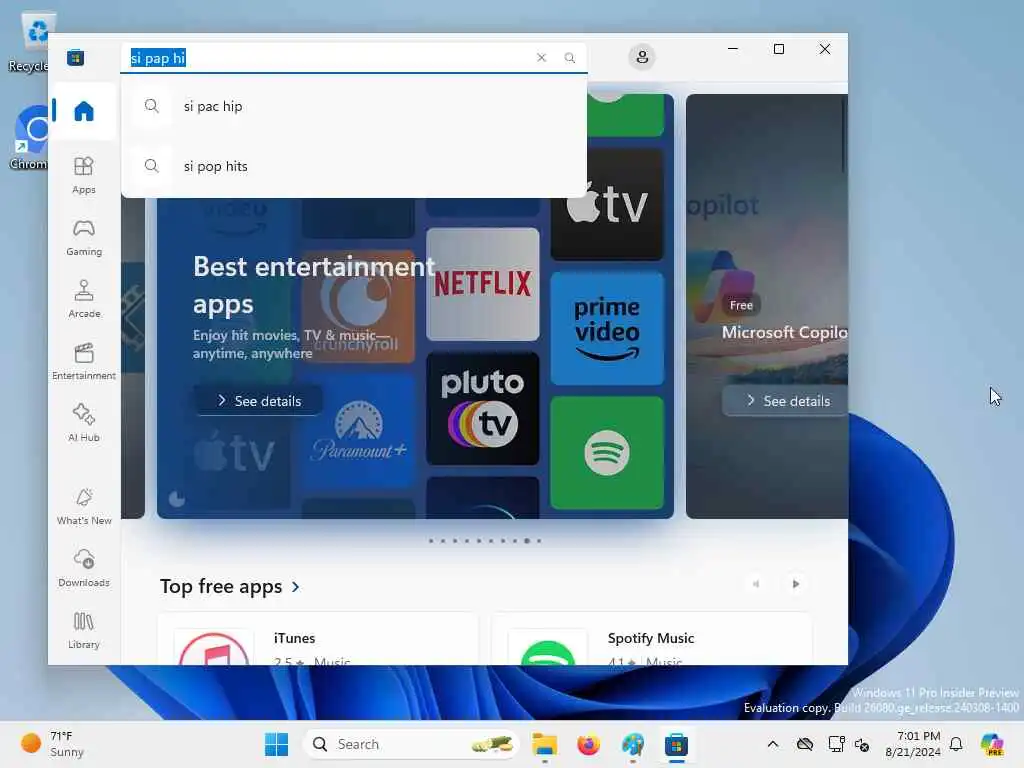The height and width of the screenshot is (768, 1024).
Task: Select the 'si pop hits' suggestion
Action: (x=353, y=166)
